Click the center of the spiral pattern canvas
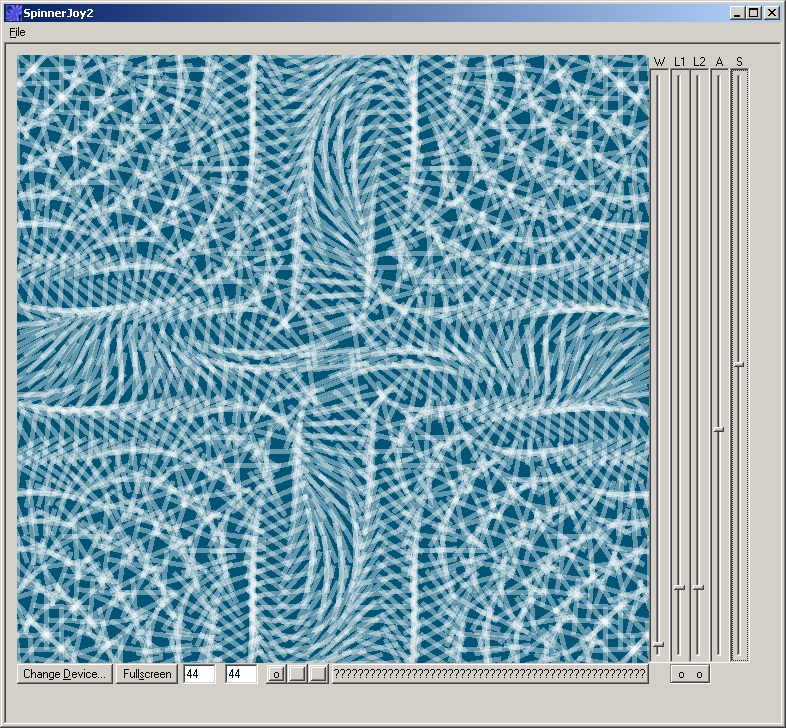The width and height of the screenshot is (786, 728). [333, 358]
